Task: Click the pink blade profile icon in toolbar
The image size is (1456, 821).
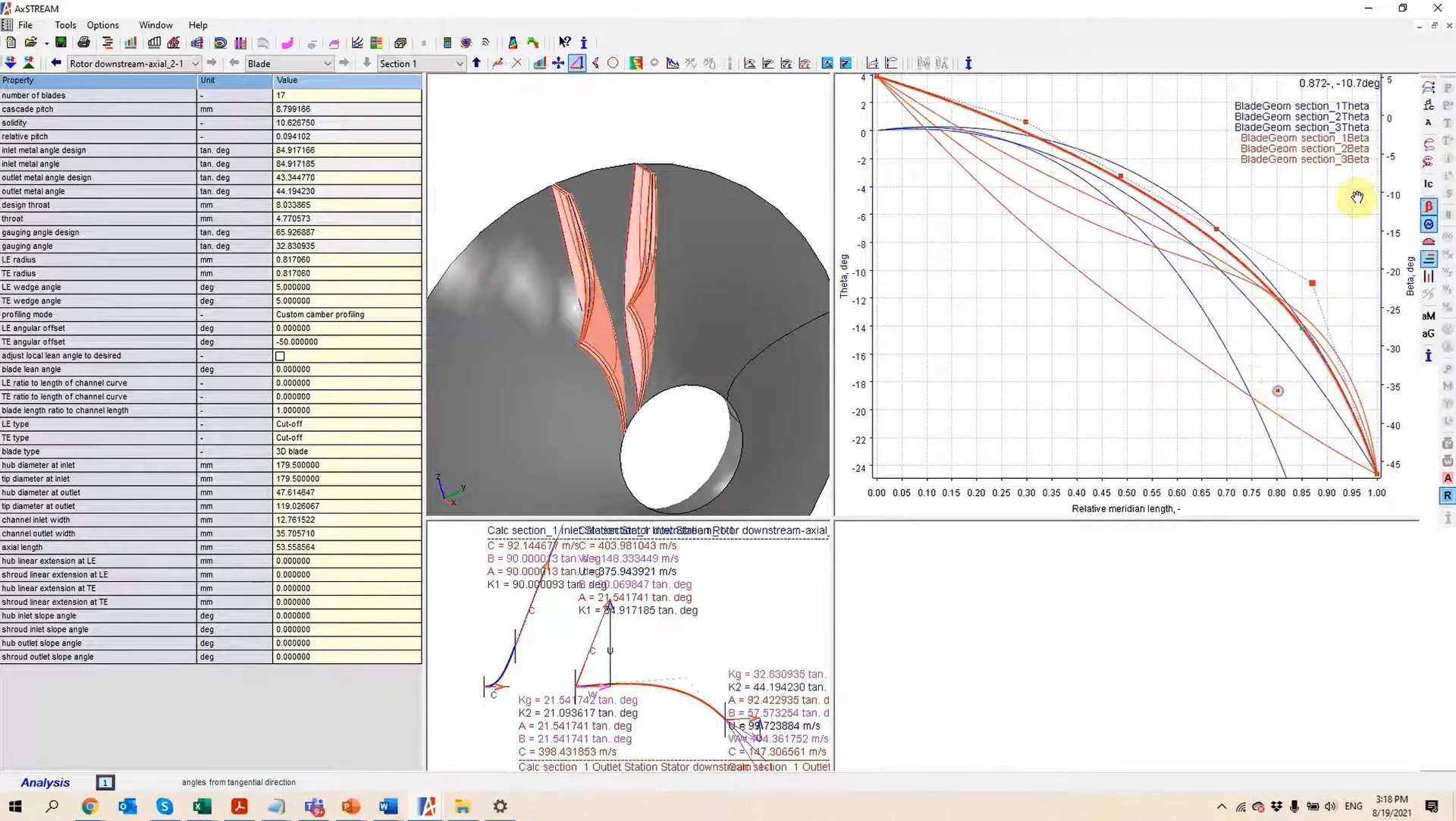Action: 289,42
